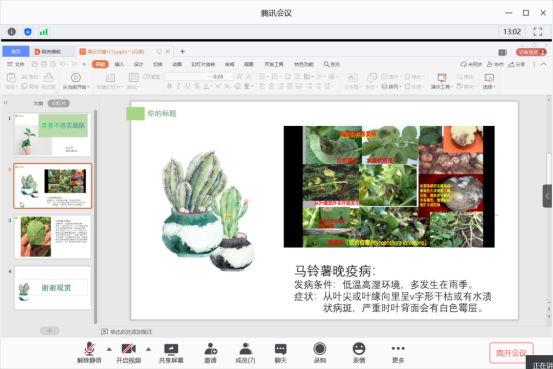Screen dimensions: 553x369
Task: Open the Insert ribbon tab
Action: (120, 64)
